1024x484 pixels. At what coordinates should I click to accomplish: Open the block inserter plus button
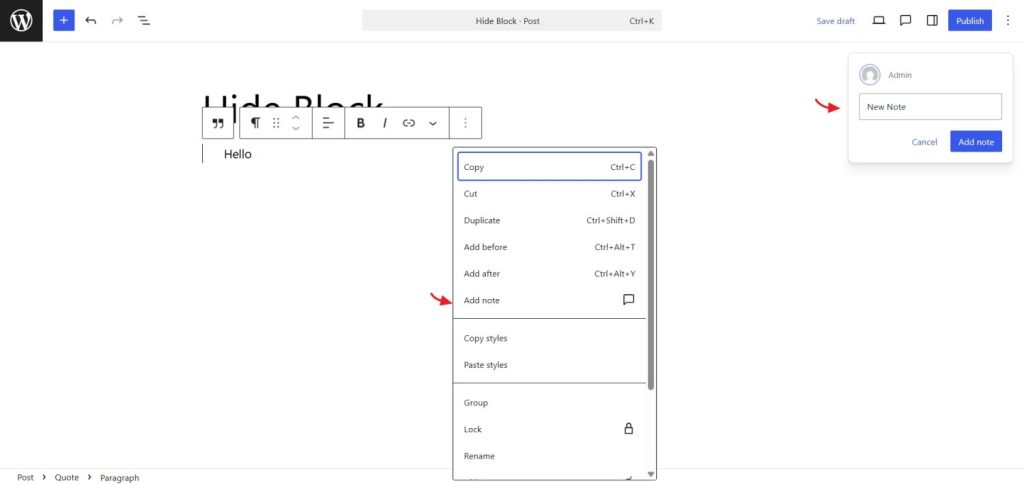63,21
